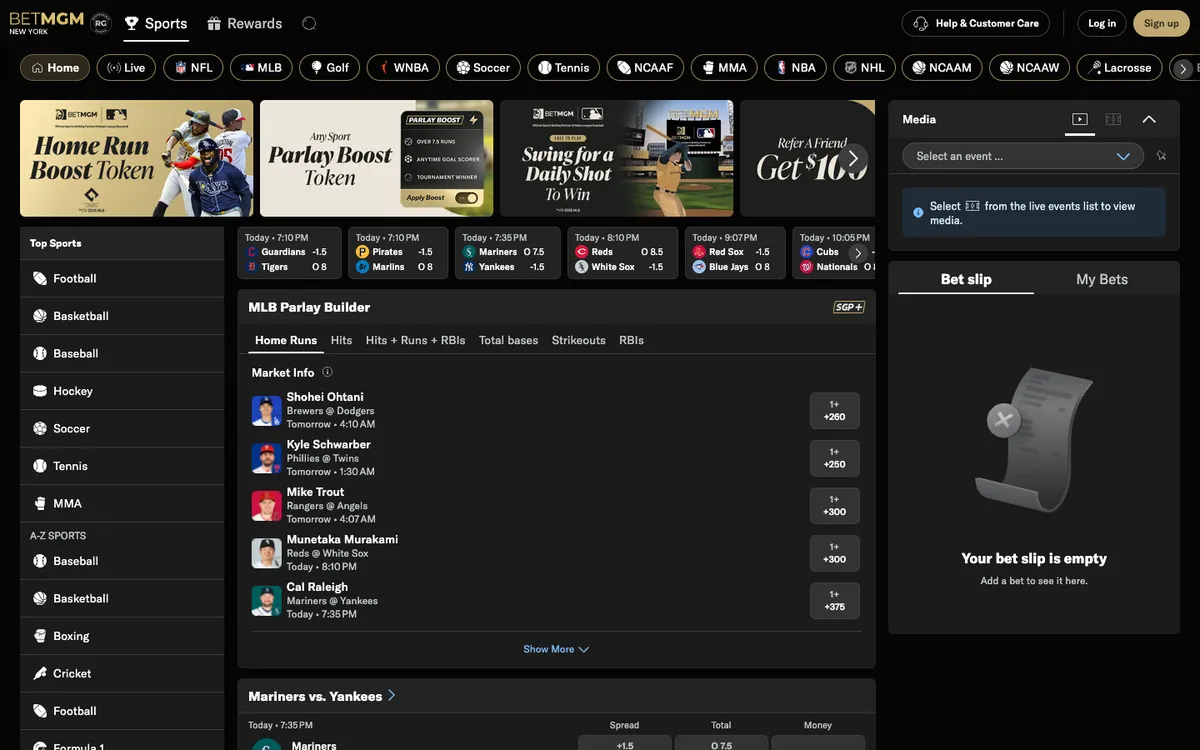Click Kyle Schwarber's player photo

click(x=266, y=458)
